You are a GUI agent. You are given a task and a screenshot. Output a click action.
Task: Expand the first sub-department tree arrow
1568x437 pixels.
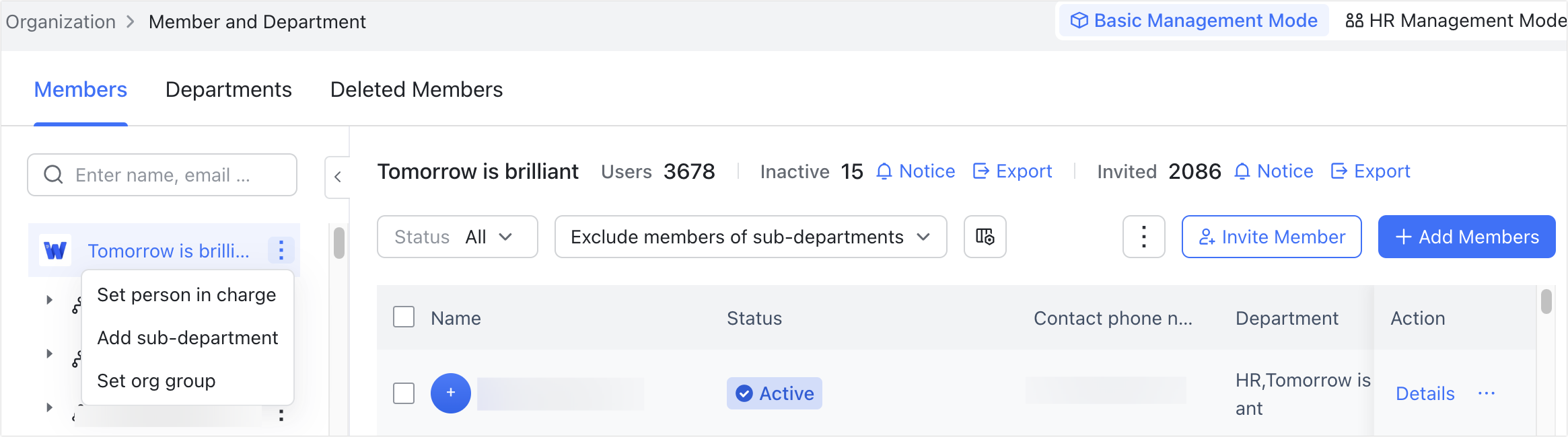pos(49,300)
